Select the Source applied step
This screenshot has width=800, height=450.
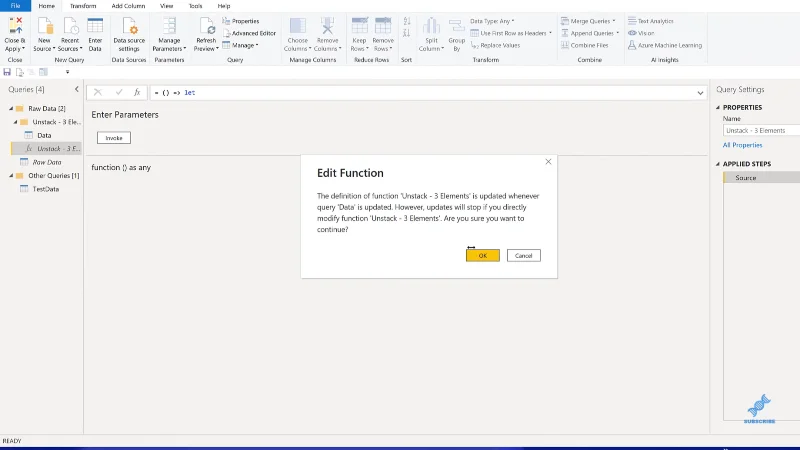click(761, 178)
